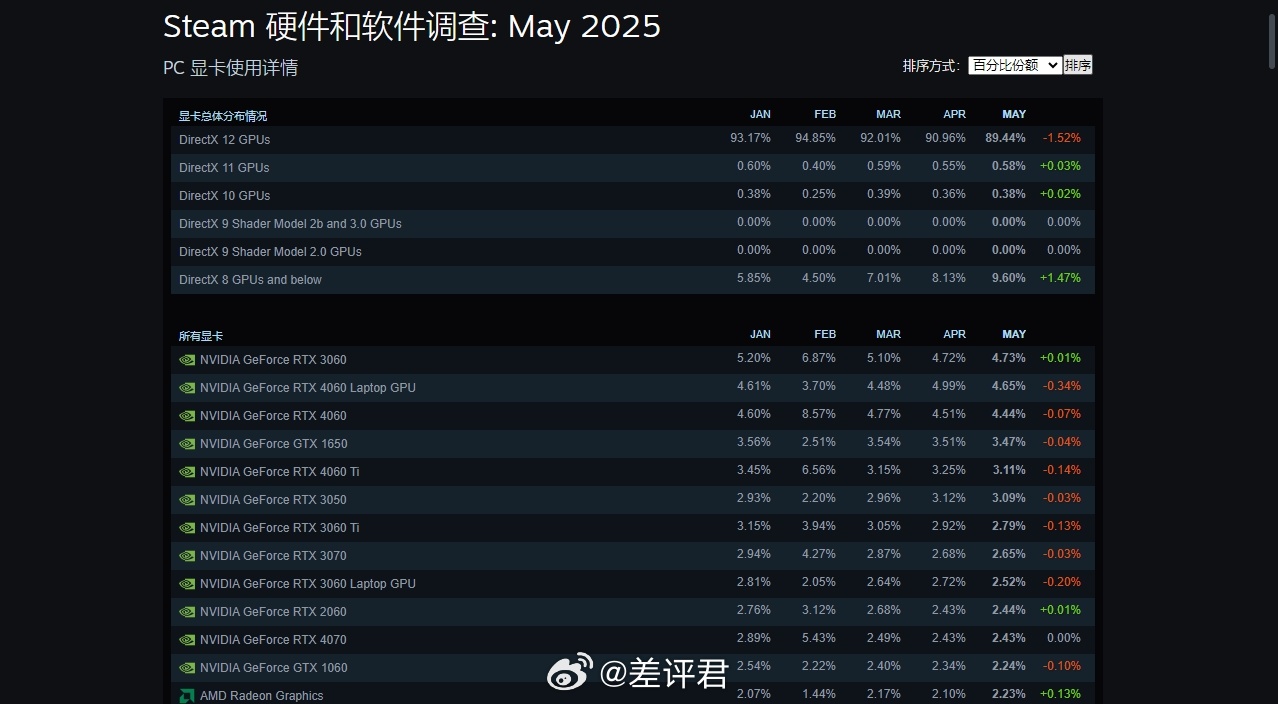This screenshot has height=704, width=1278.
Task: Click the -1.52% change for DirectX 12
Action: [1062, 138]
